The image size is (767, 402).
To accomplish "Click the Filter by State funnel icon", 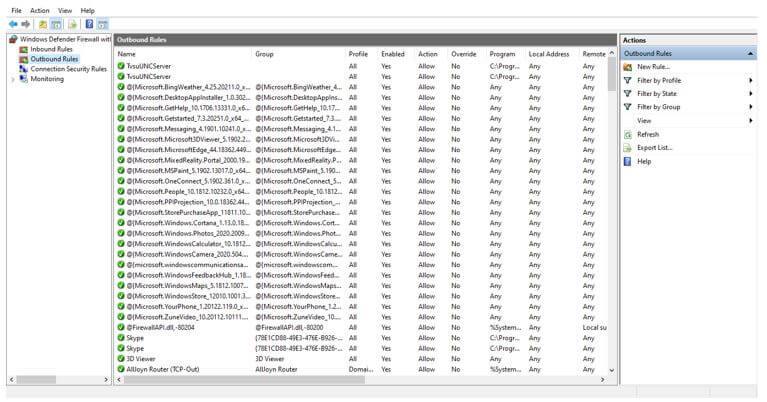I will coord(628,93).
